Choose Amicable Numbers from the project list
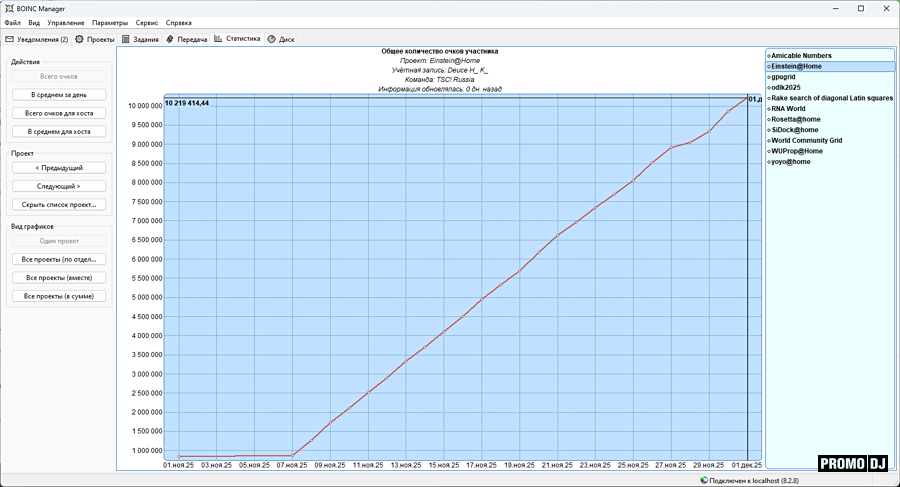Image resolution: width=900 pixels, height=487 pixels. [801, 55]
